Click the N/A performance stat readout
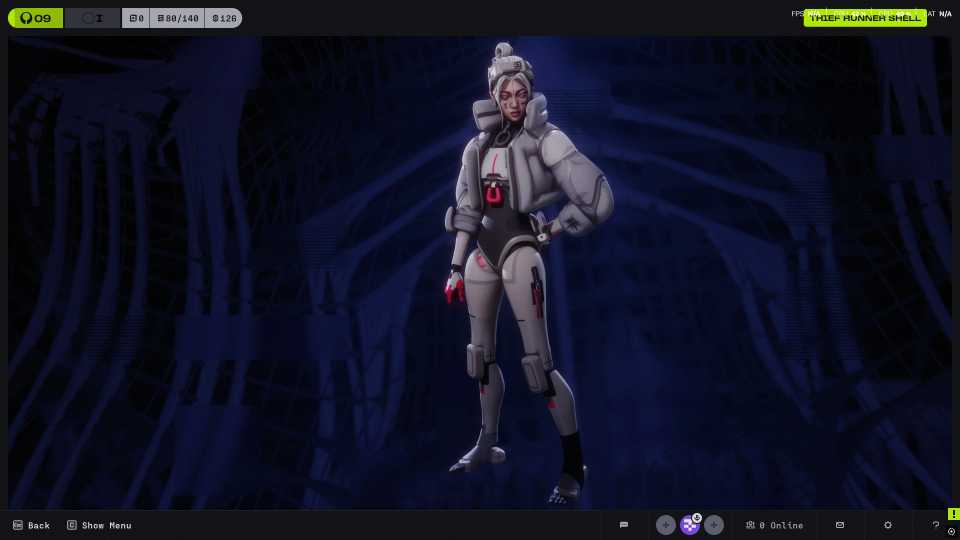Image resolution: width=960 pixels, height=540 pixels. point(945,14)
